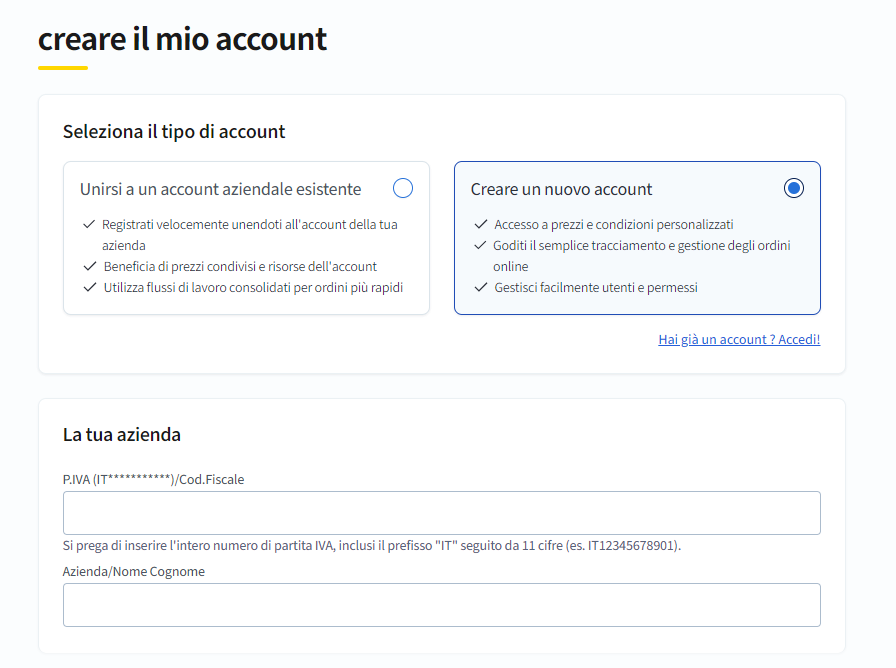Click checkmark beside "Goditi il semplice tracciamento"

coord(481,245)
